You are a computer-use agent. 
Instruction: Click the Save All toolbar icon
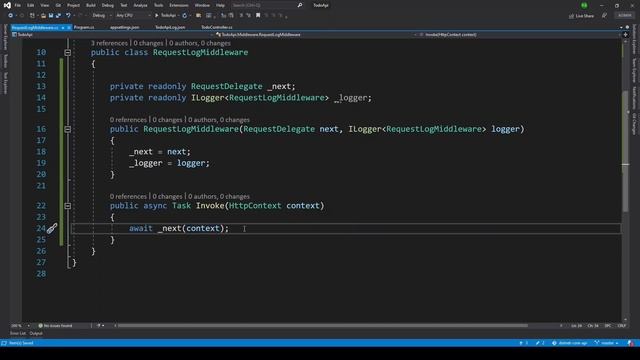point(58,16)
